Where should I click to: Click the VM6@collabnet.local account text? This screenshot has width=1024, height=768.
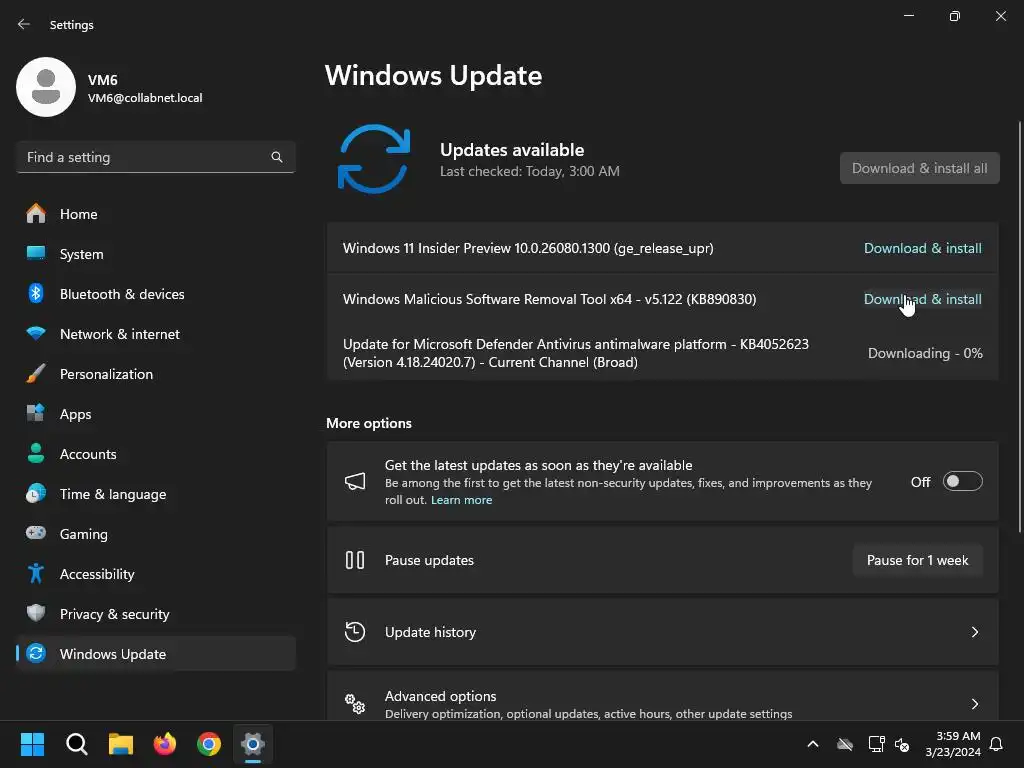point(145,98)
